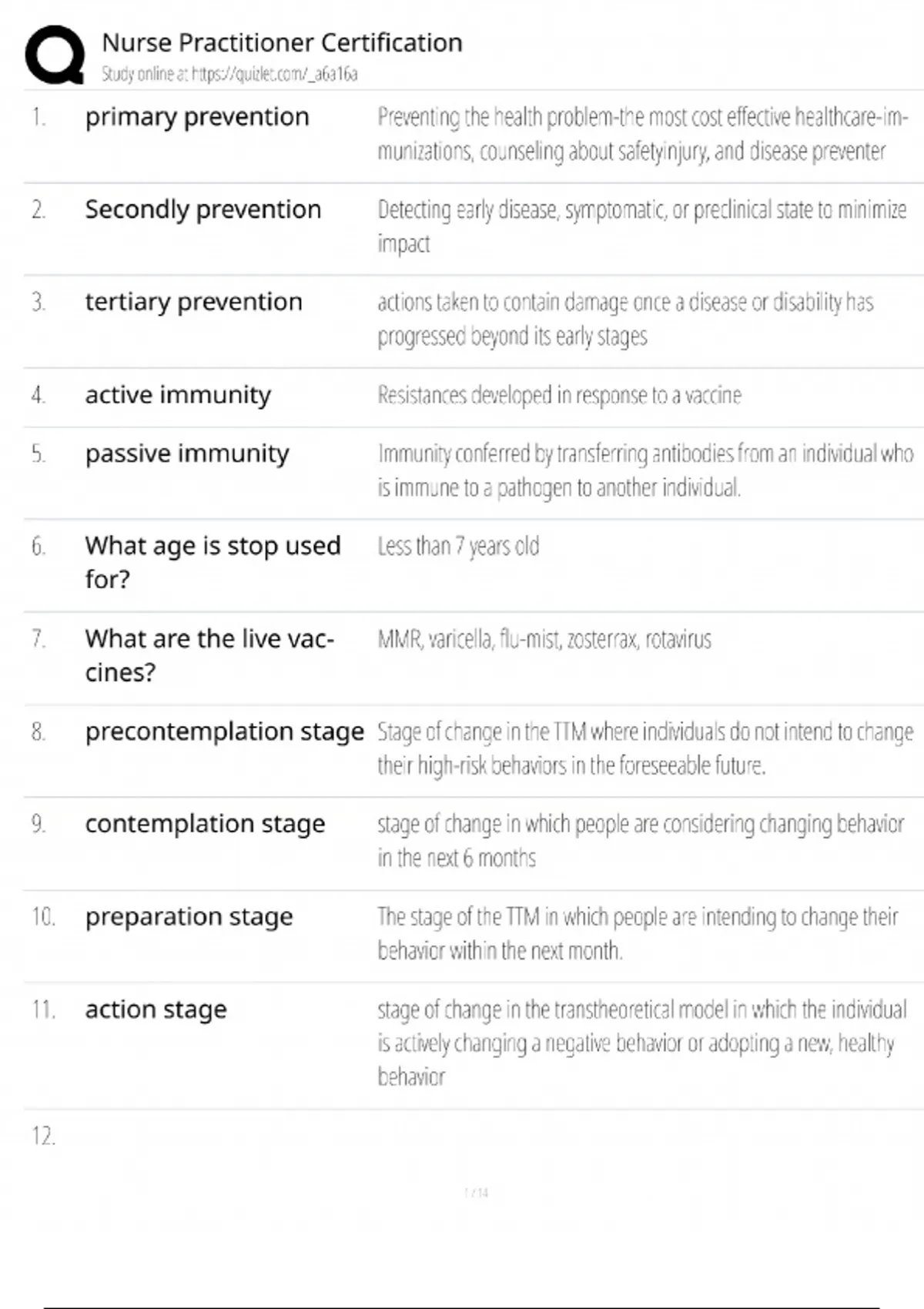Click the answer Less than 7 years old
The image size is (924, 1309).
tap(458, 546)
